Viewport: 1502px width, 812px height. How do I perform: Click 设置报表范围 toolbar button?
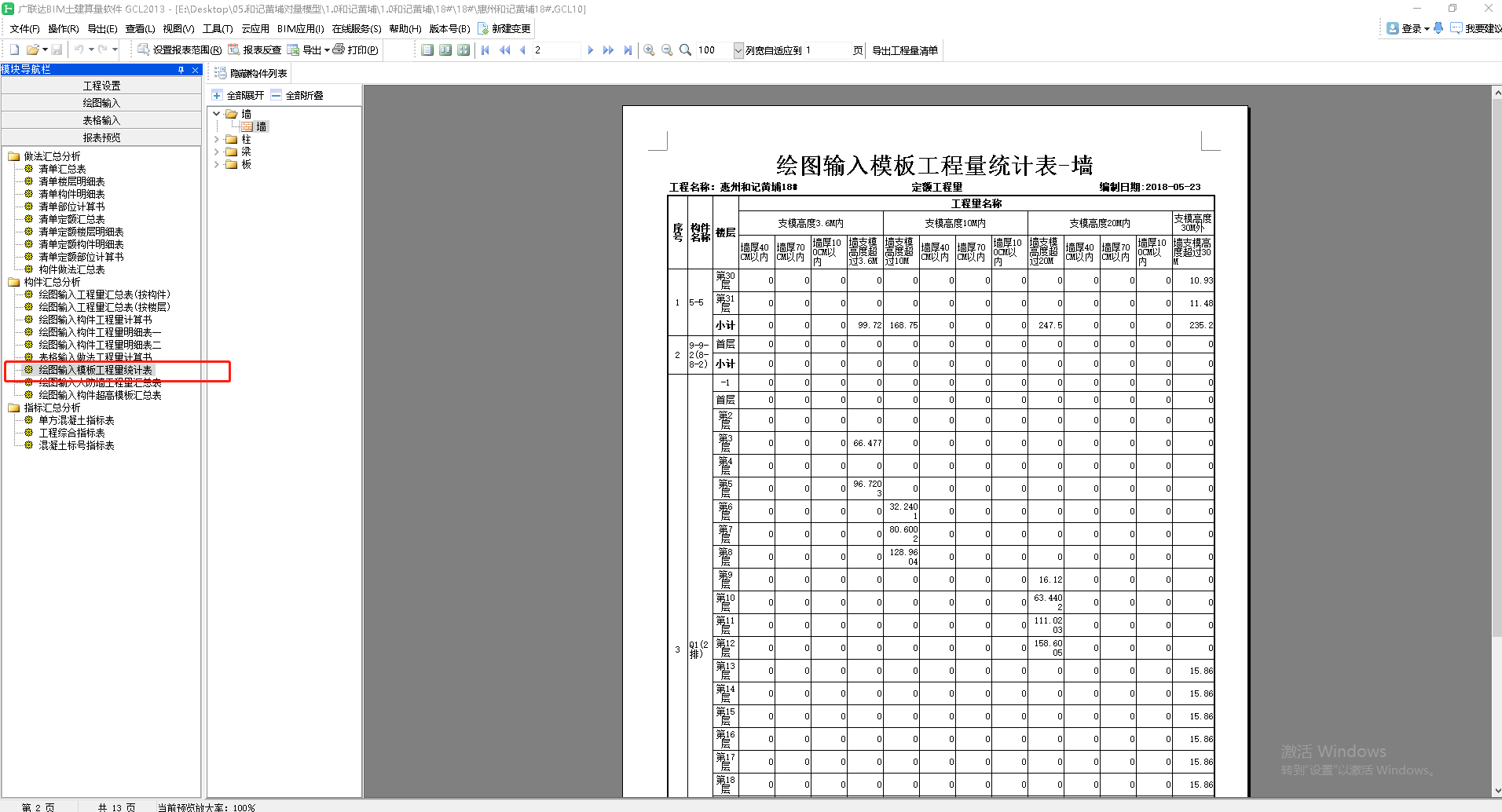click(x=179, y=50)
